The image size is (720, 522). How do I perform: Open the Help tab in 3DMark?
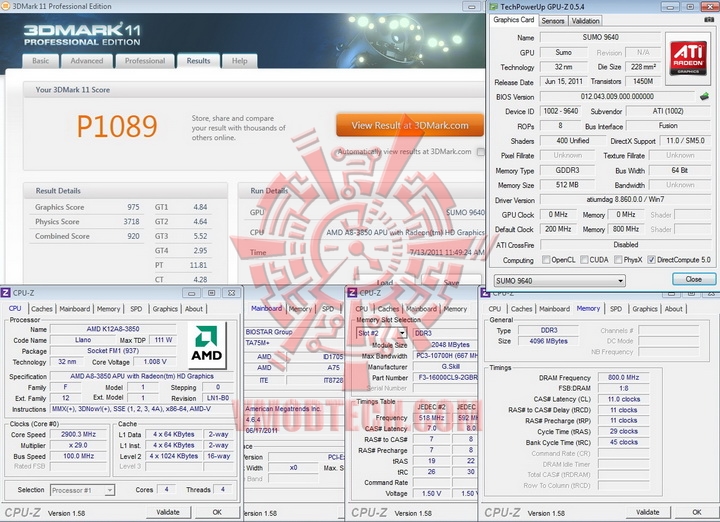coord(239,61)
